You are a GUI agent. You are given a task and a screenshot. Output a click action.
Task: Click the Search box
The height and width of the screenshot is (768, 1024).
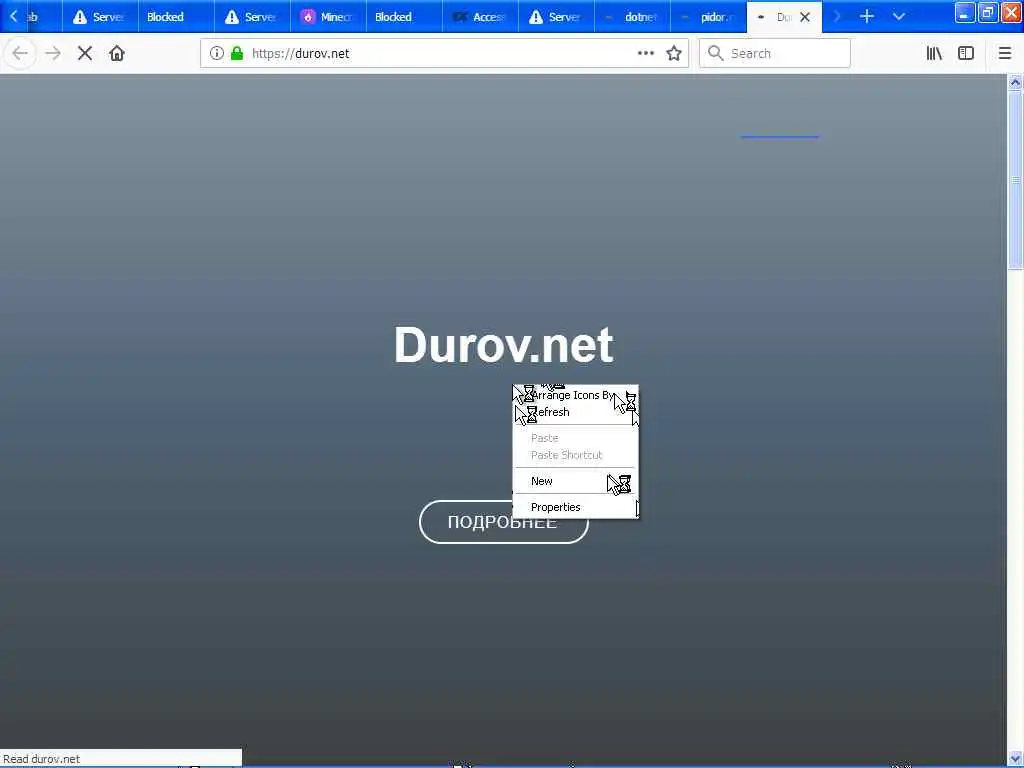click(775, 53)
